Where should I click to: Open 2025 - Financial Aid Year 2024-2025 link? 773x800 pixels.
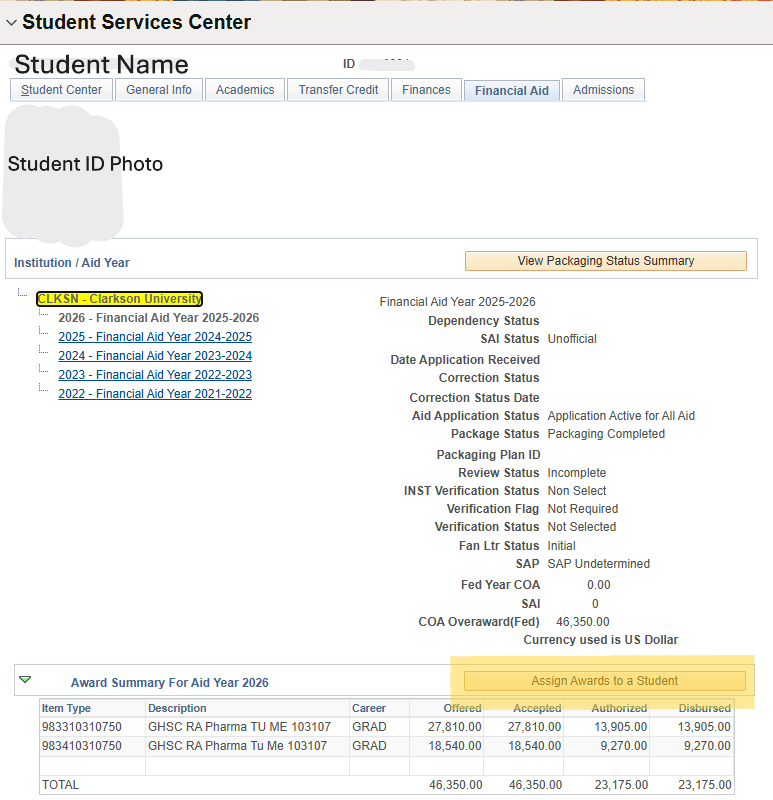pyautogui.click(x=155, y=337)
